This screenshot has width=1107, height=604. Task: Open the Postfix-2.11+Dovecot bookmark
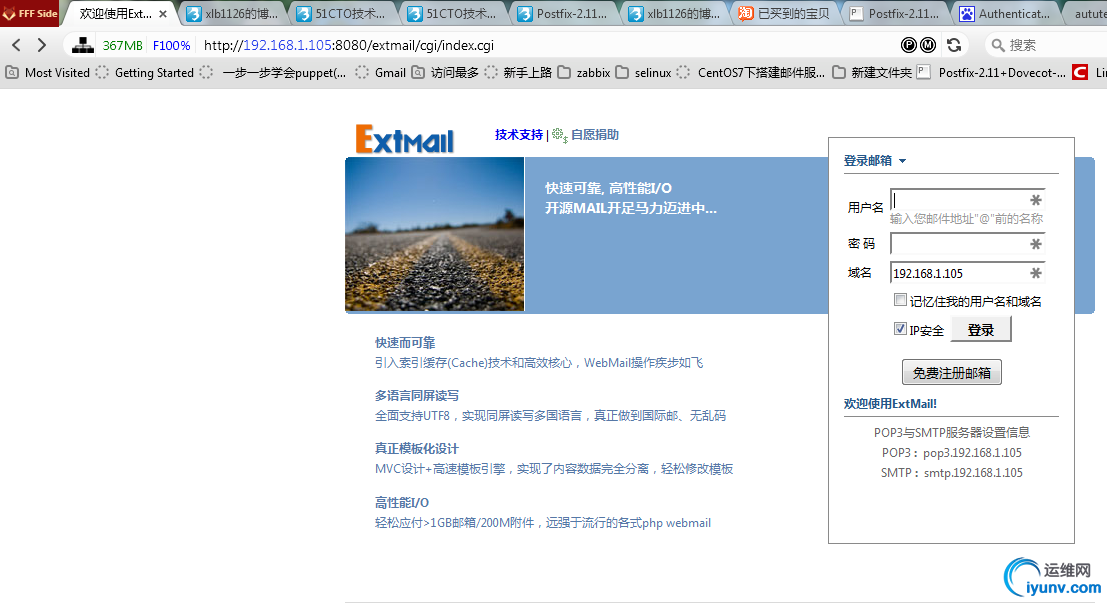[992, 73]
